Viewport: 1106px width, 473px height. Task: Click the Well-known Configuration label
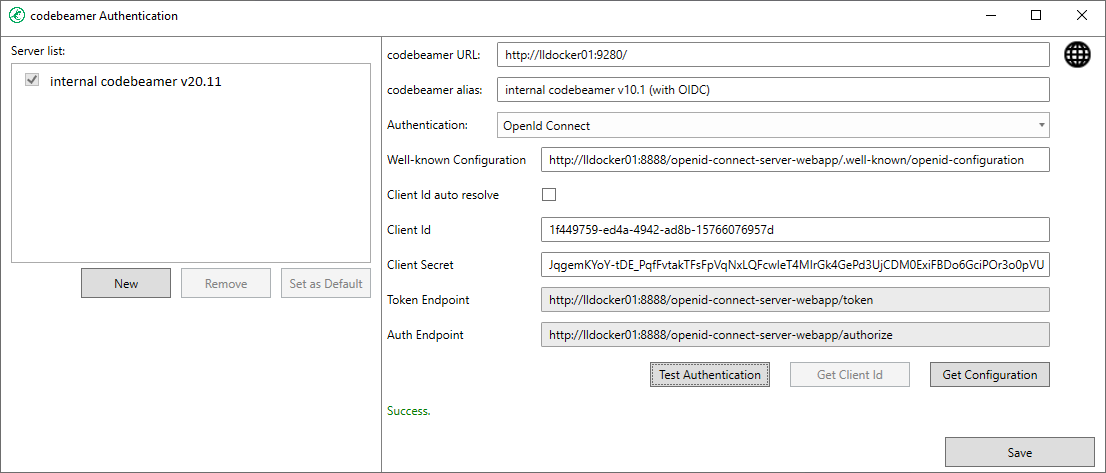point(456,159)
